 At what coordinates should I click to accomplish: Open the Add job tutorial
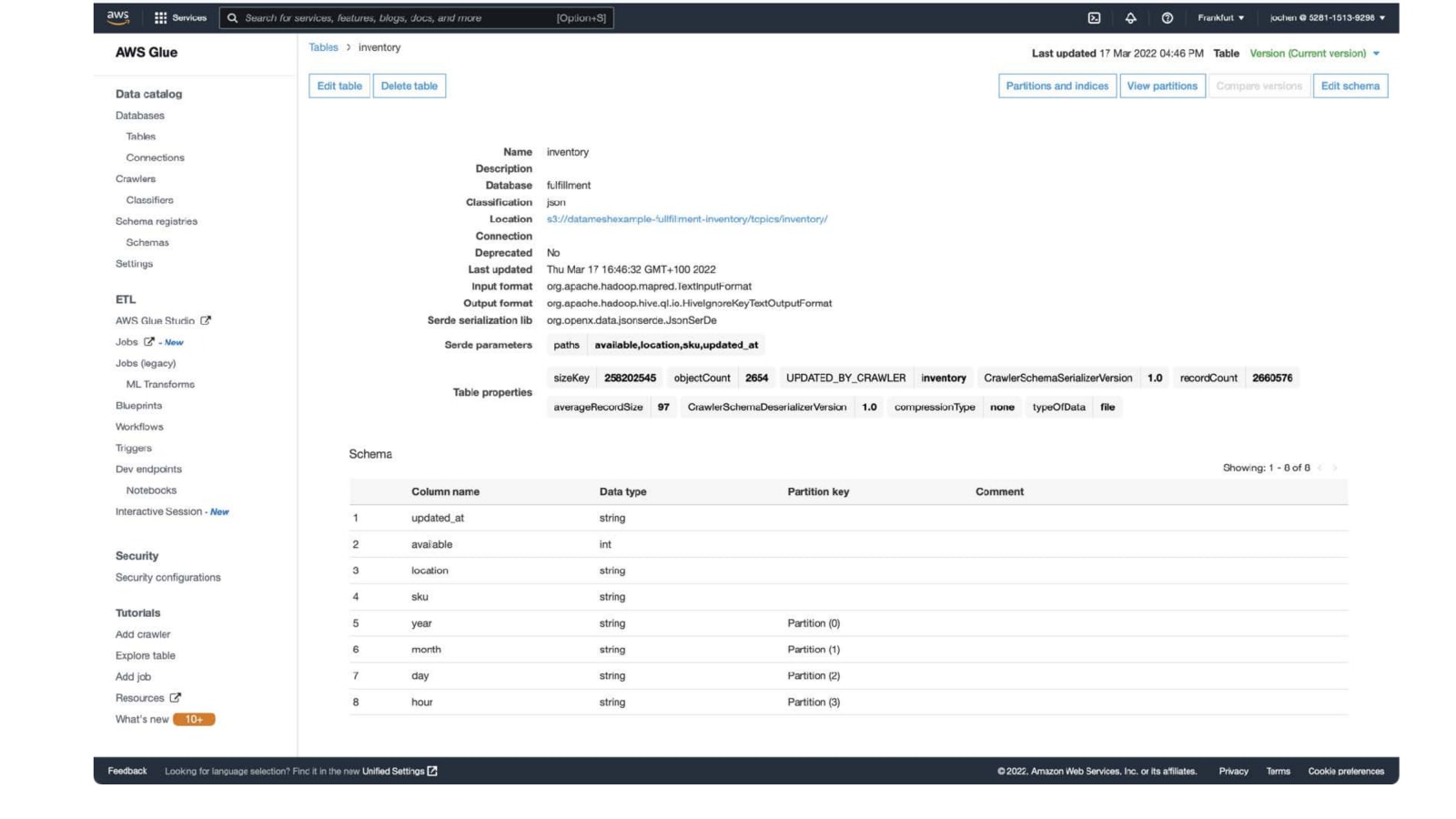(134, 677)
